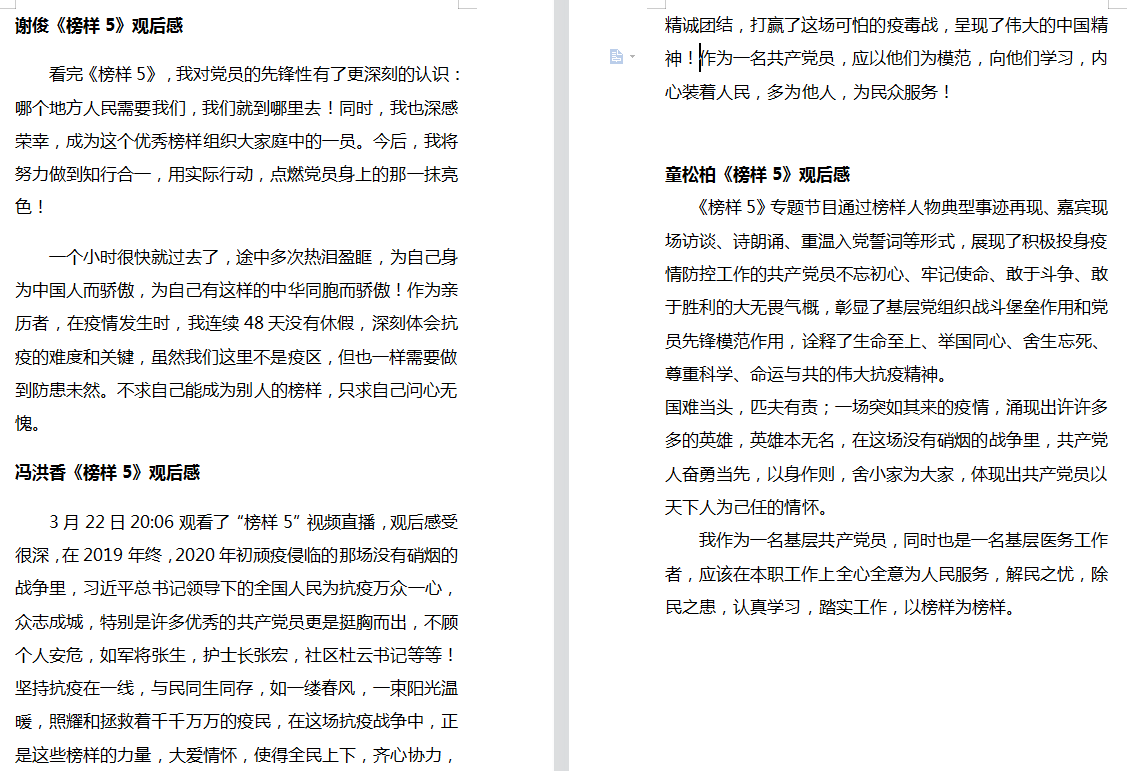1130x771 pixels.
Task: Click the name "护士长张宏"
Action: coord(245,655)
